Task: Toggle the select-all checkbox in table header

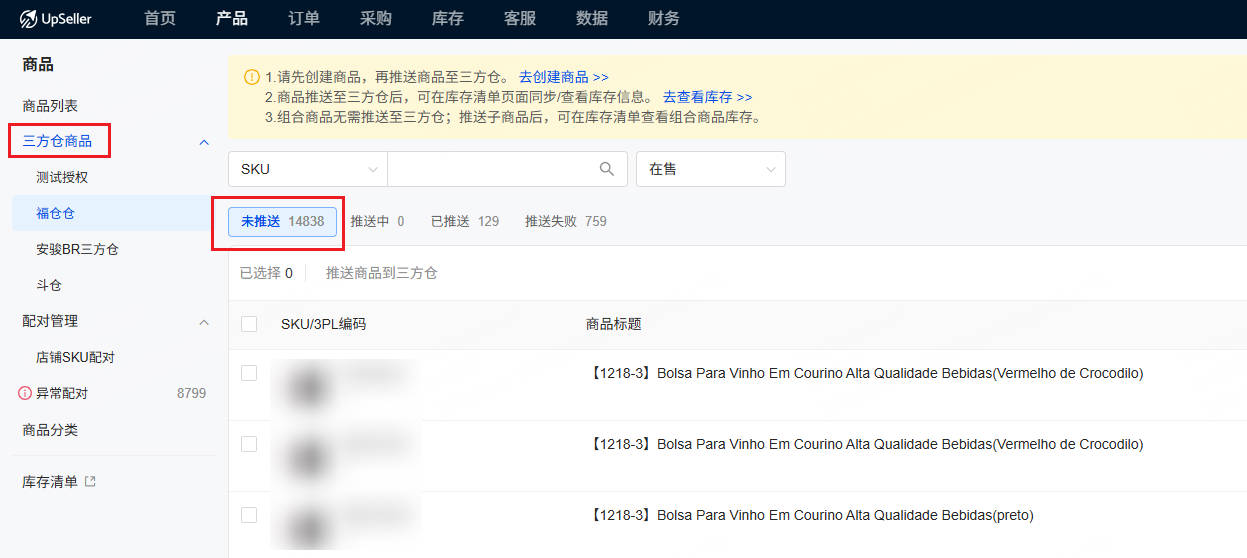Action: (x=249, y=324)
